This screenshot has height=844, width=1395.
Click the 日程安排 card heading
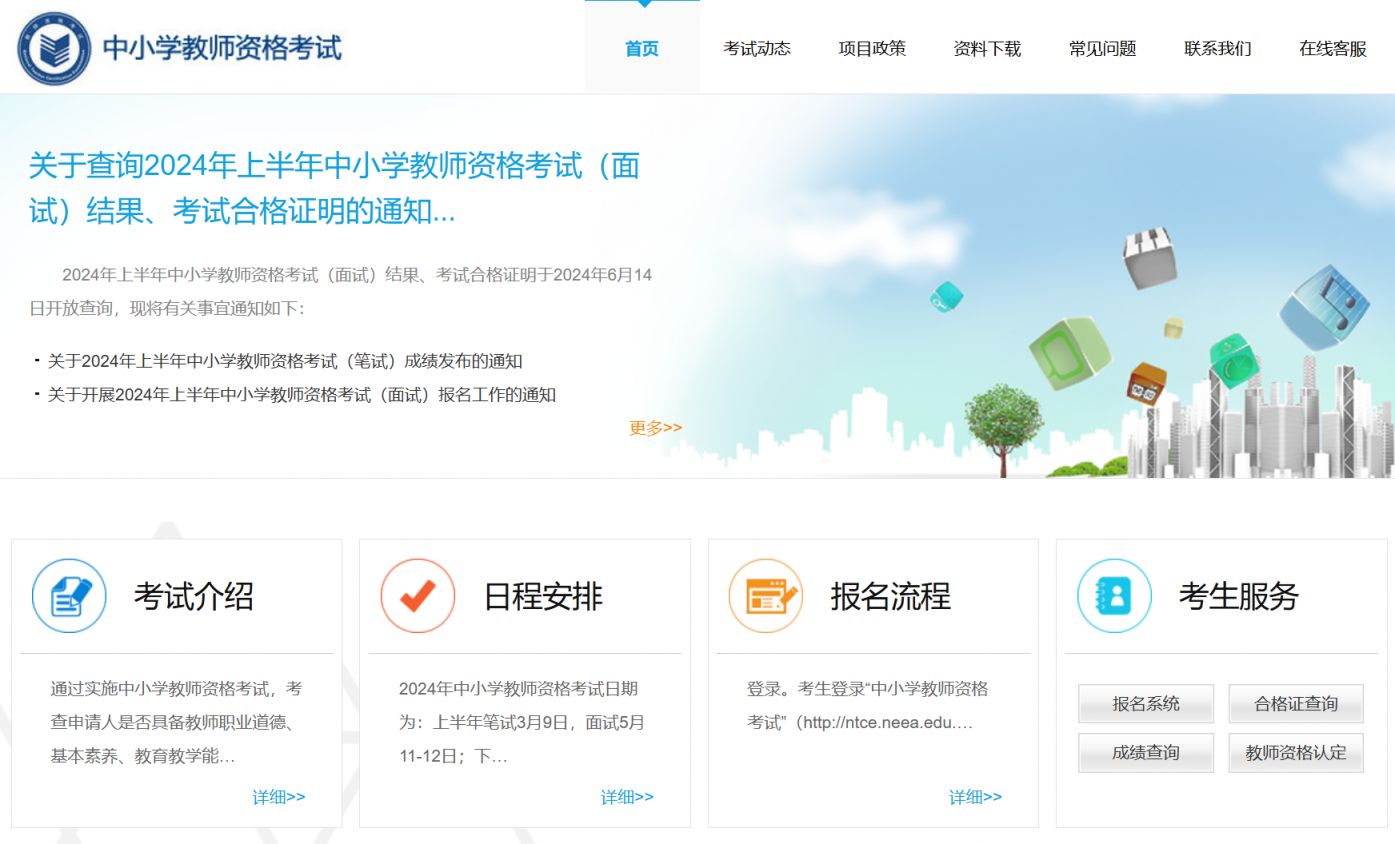tap(543, 596)
